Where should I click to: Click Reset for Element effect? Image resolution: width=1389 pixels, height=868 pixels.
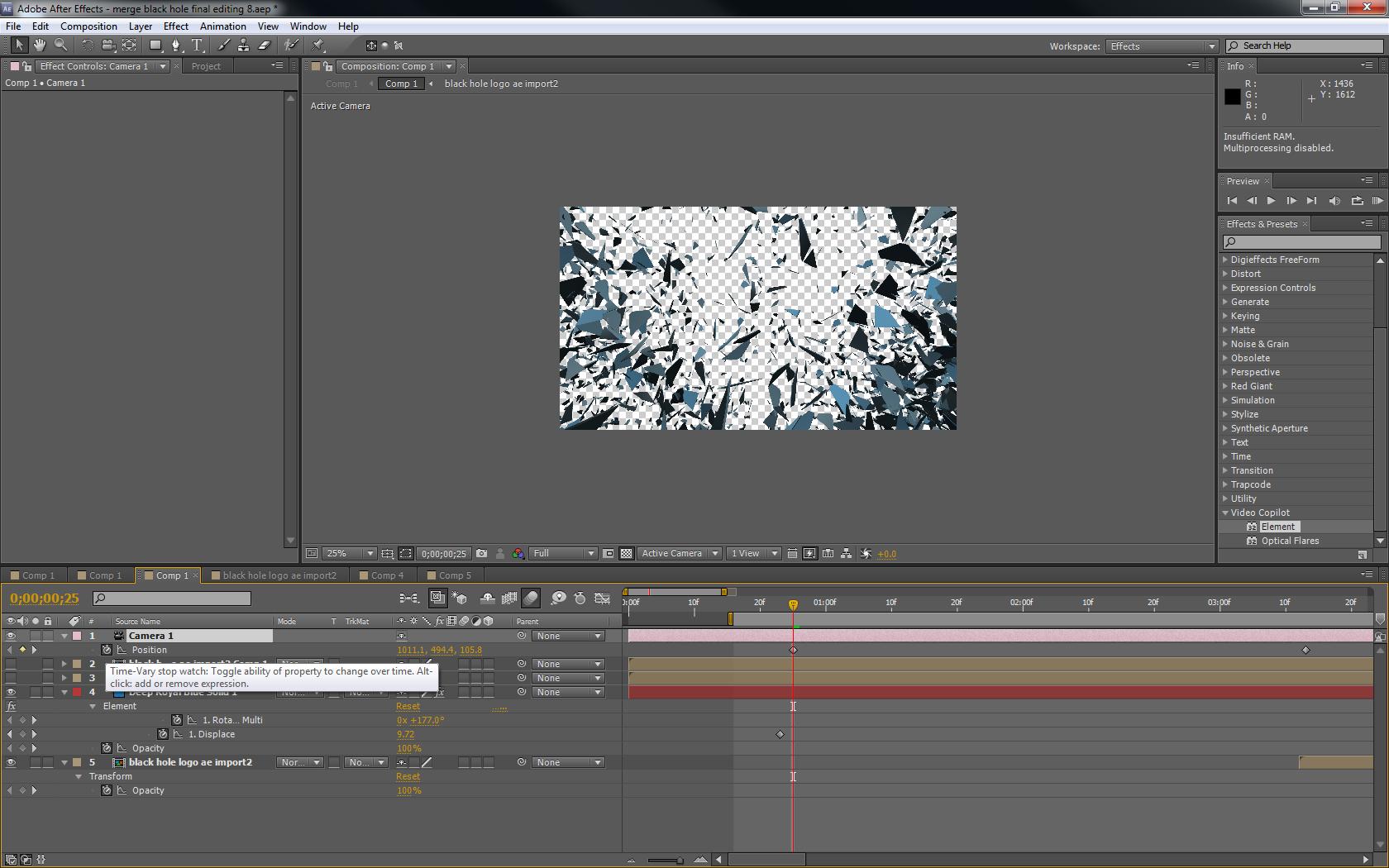(x=408, y=706)
